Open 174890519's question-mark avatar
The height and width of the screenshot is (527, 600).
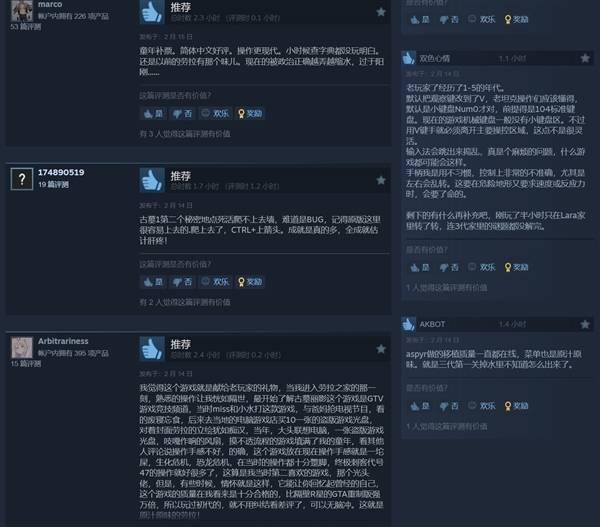(x=22, y=179)
